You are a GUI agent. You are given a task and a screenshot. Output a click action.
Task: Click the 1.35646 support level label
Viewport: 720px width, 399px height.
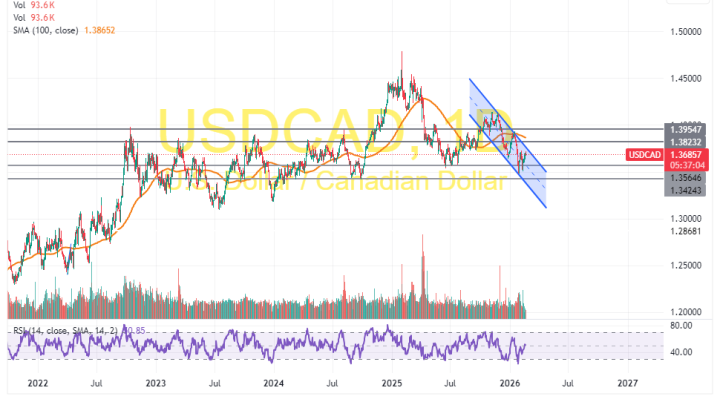coord(686,178)
